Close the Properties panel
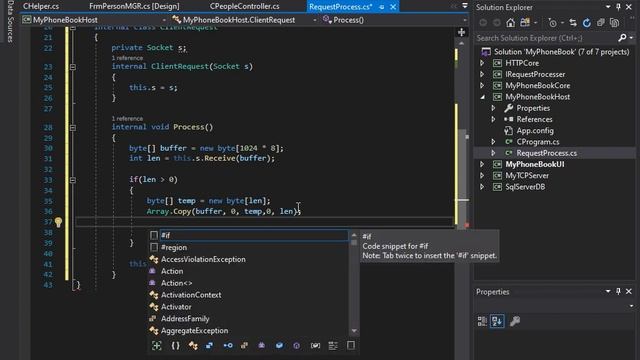This screenshot has width=640, height=360. coord(629,291)
